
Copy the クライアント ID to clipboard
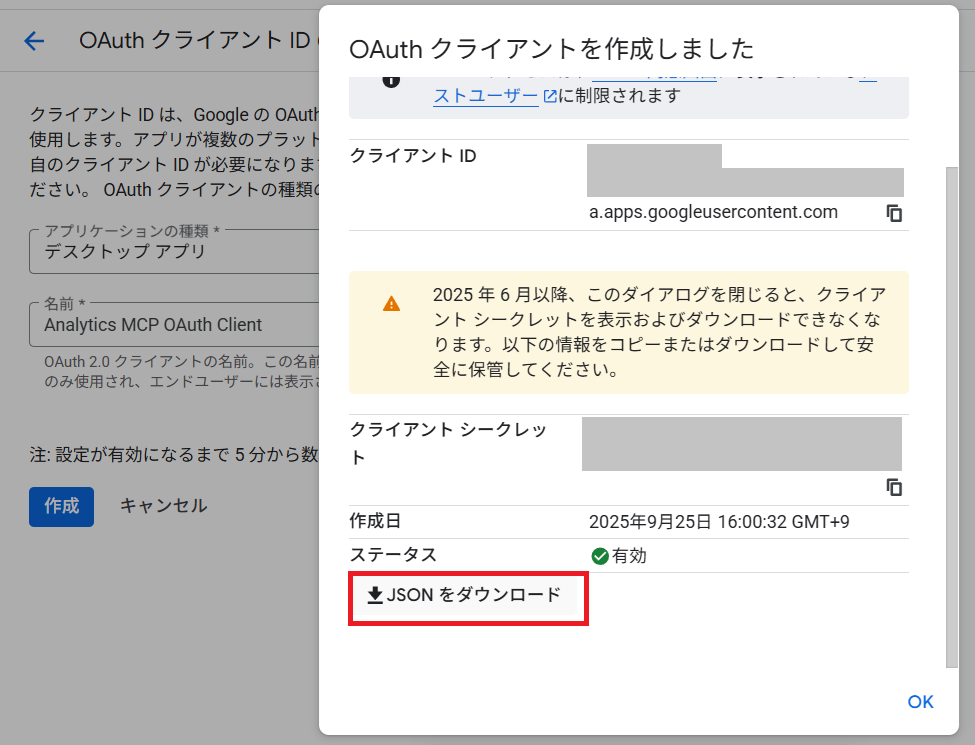pos(894,213)
